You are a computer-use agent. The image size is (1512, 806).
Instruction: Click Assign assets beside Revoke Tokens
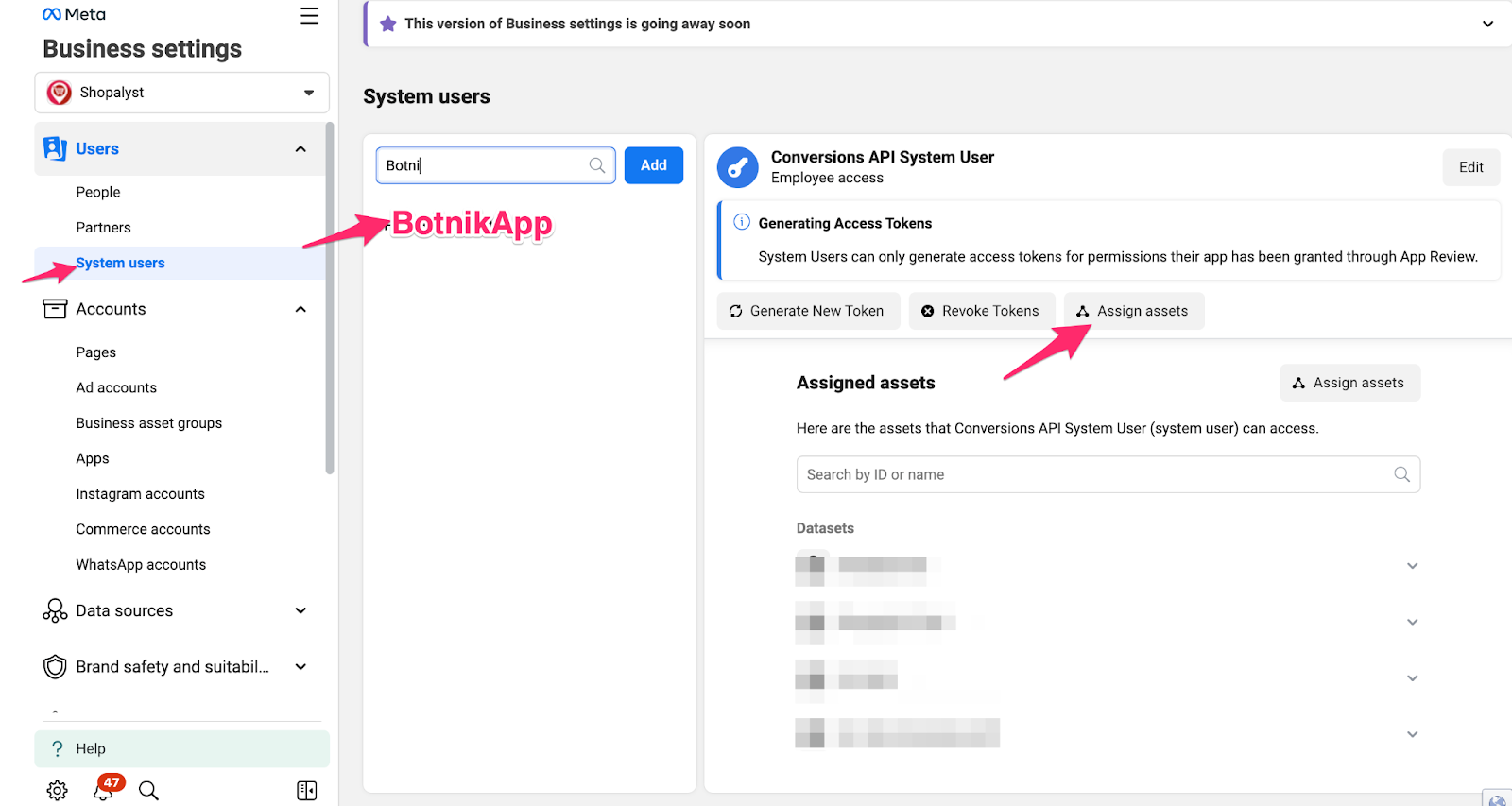(1133, 311)
